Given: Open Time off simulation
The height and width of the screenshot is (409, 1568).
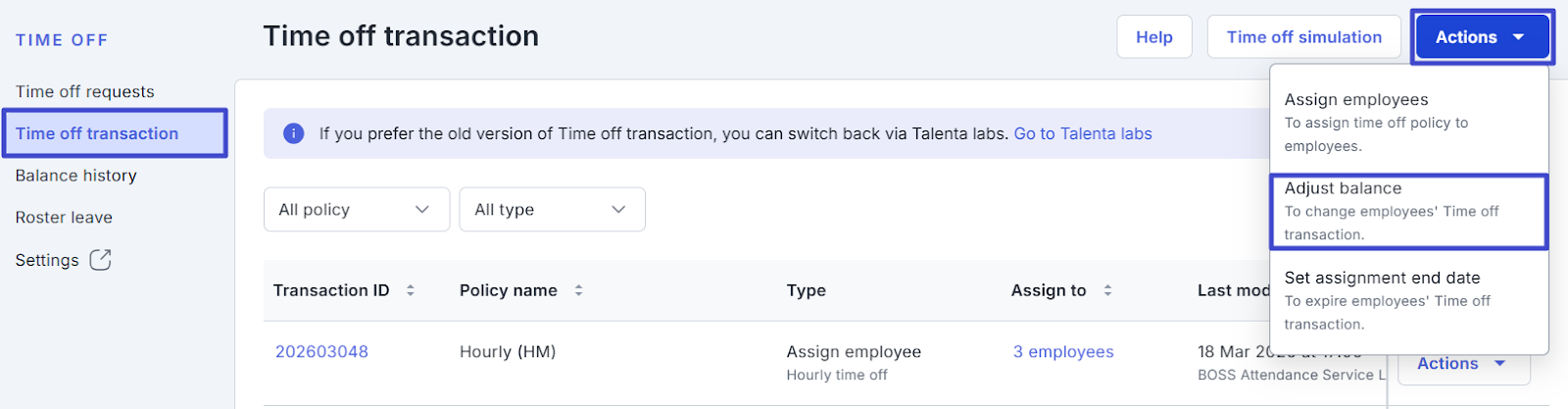Looking at the screenshot, I should [1303, 37].
